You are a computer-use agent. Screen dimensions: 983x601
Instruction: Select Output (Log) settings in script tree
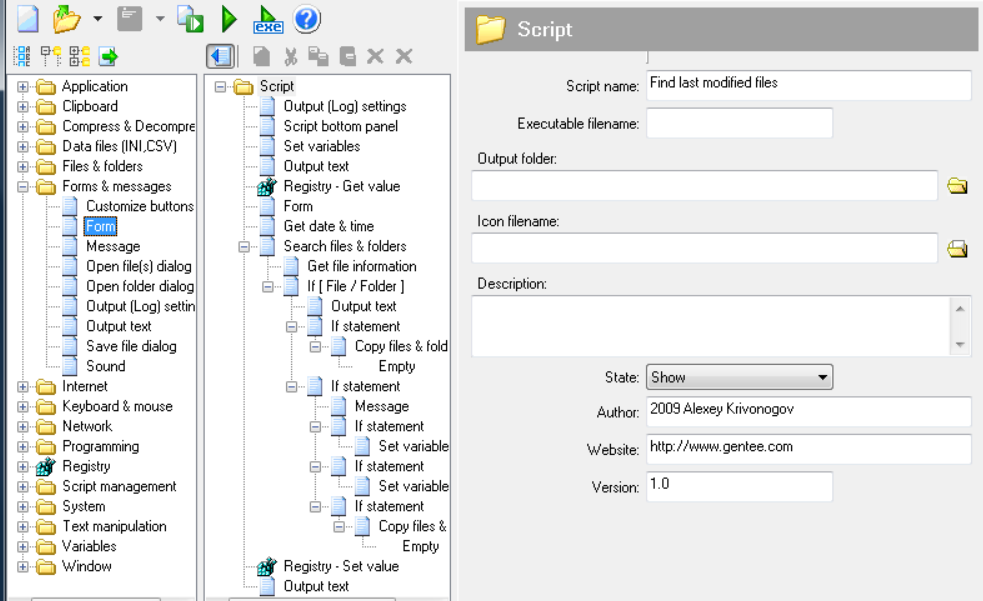pos(345,107)
